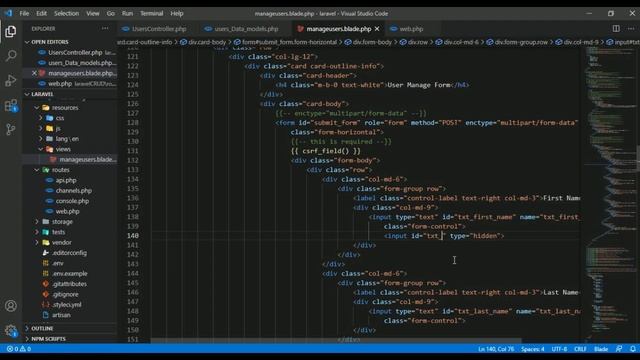Collapse the views folder
This screenshot has width=640, height=360.
click(x=63, y=149)
